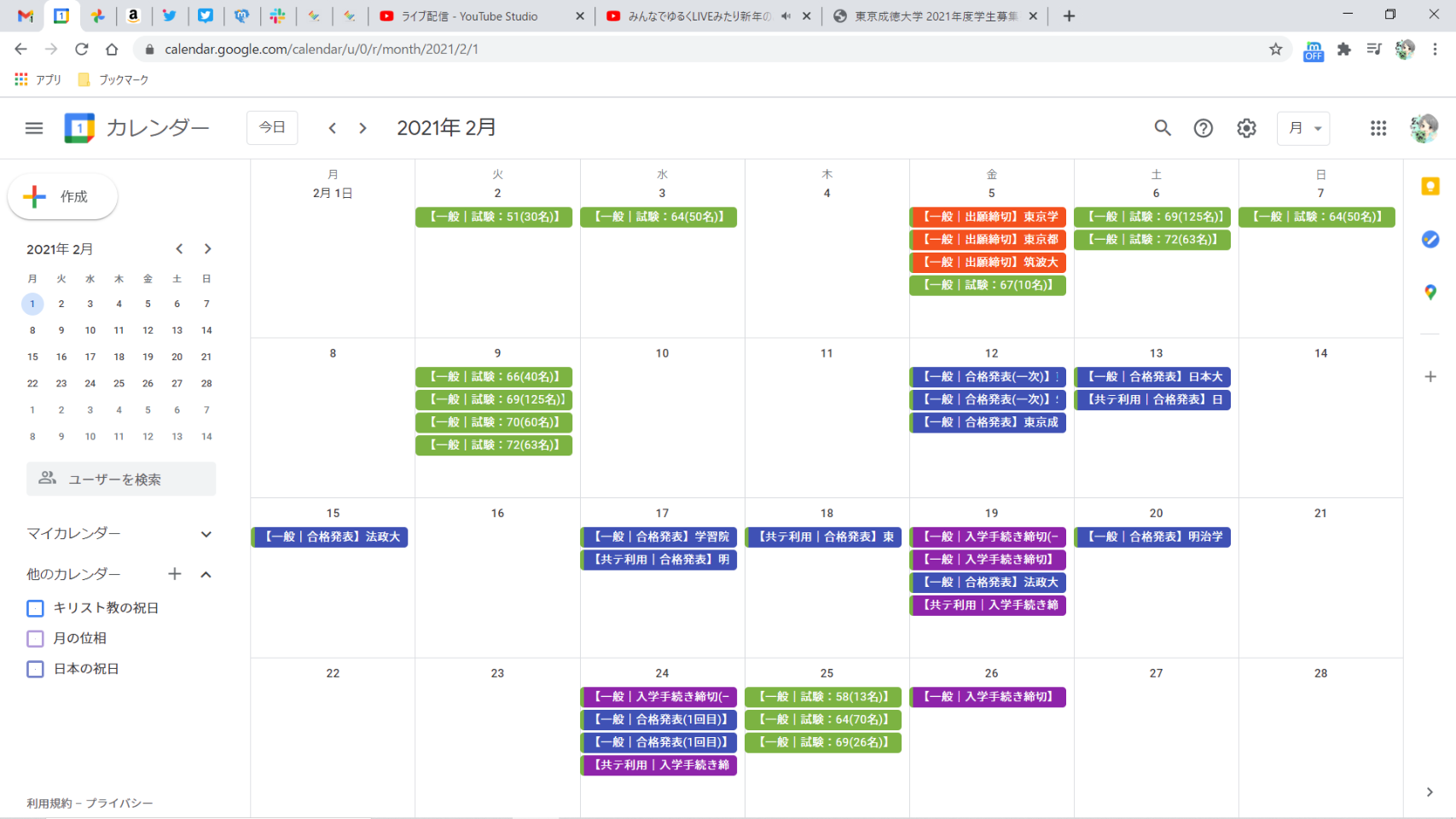Click the 今日 button
The width and height of the screenshot is (1456, 819).
coord(272,128)
